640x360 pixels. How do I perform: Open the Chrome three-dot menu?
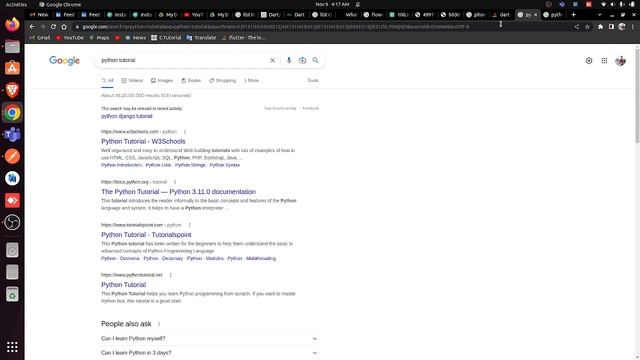633,27
